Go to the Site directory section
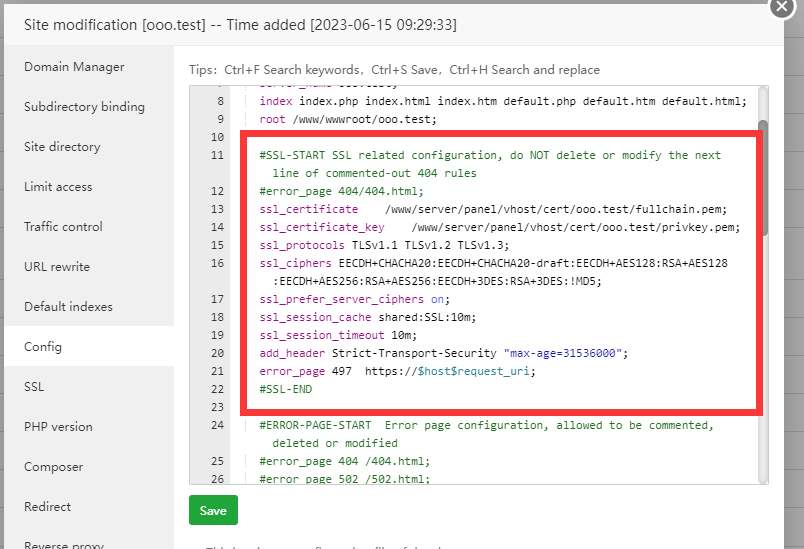 tap(62, 147)
